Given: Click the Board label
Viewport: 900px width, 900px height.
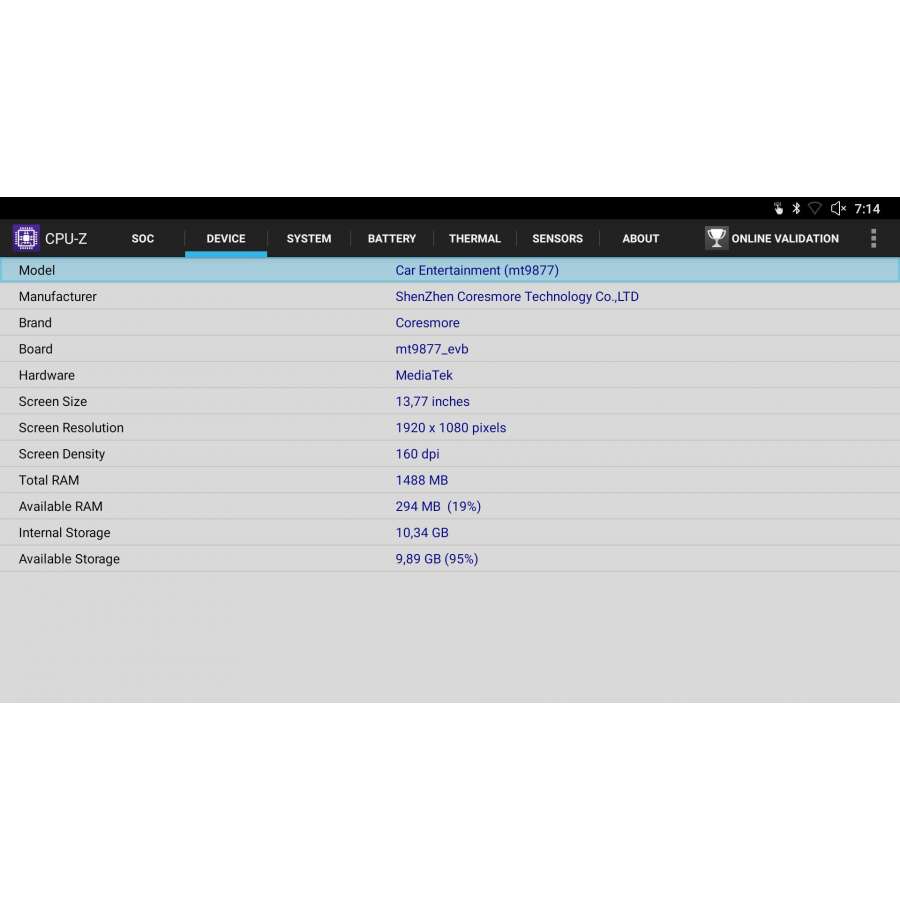Looking at the screenshot, I should (x=36, y=349).
